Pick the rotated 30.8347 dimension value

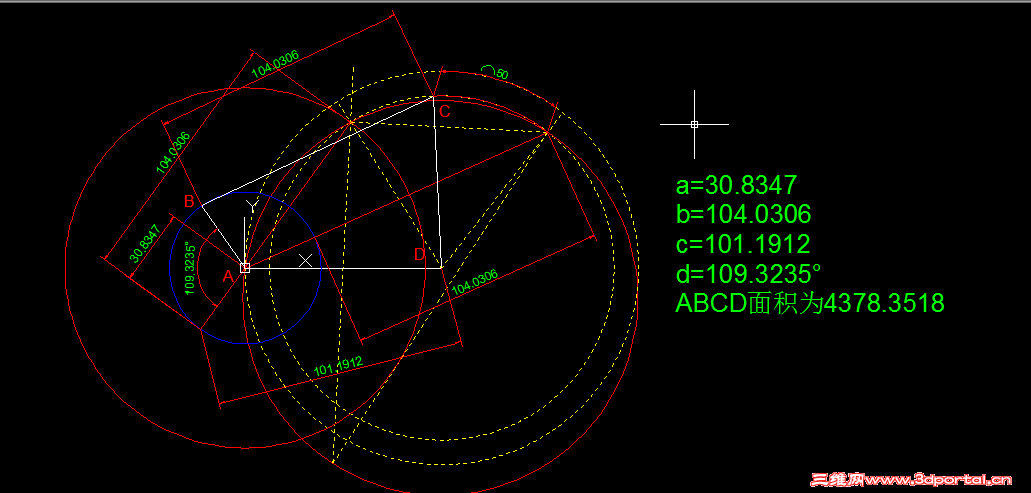[x=146, y=244]
